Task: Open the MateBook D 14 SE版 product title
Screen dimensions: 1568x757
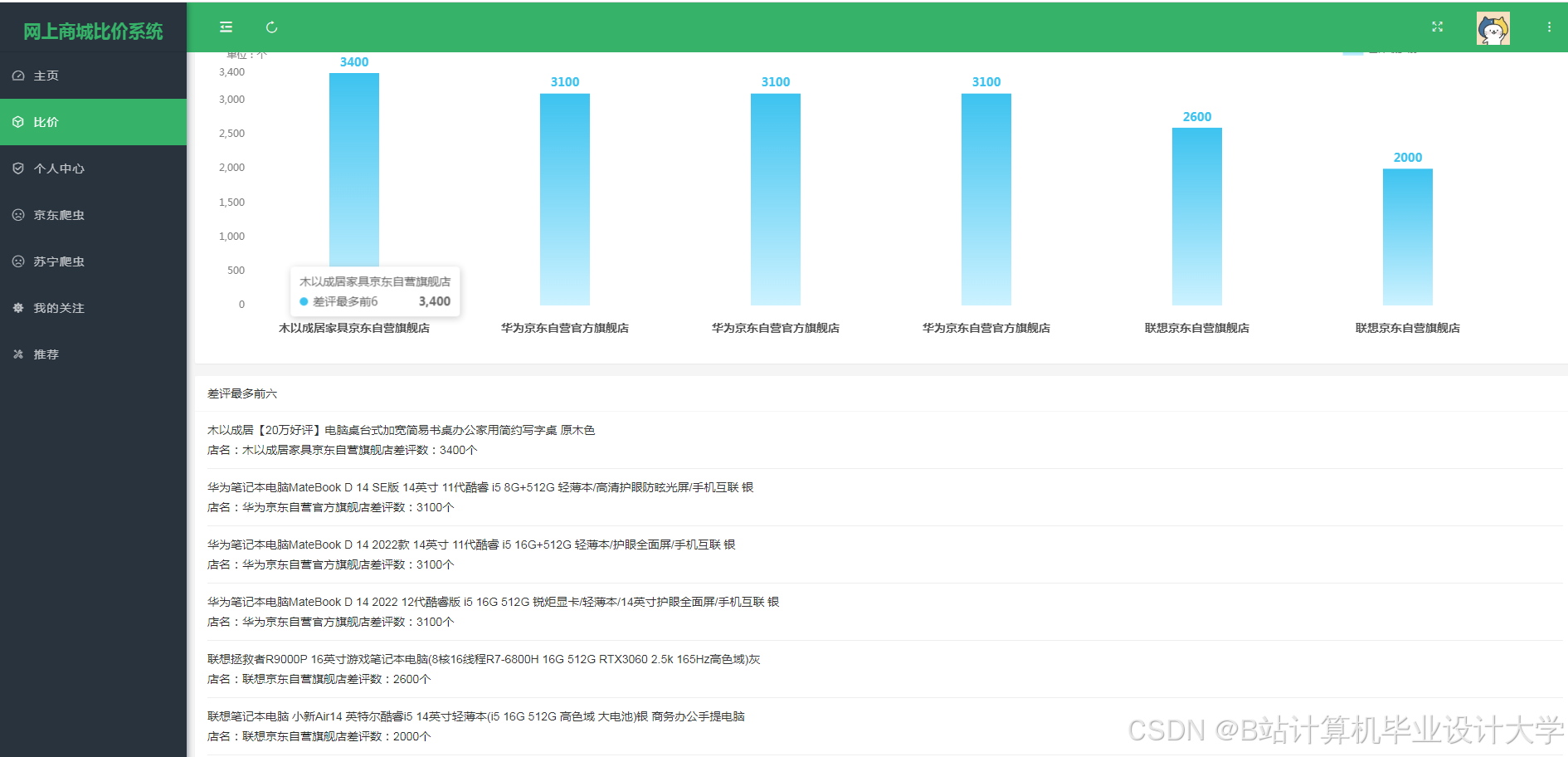Action: pos(480,487)
